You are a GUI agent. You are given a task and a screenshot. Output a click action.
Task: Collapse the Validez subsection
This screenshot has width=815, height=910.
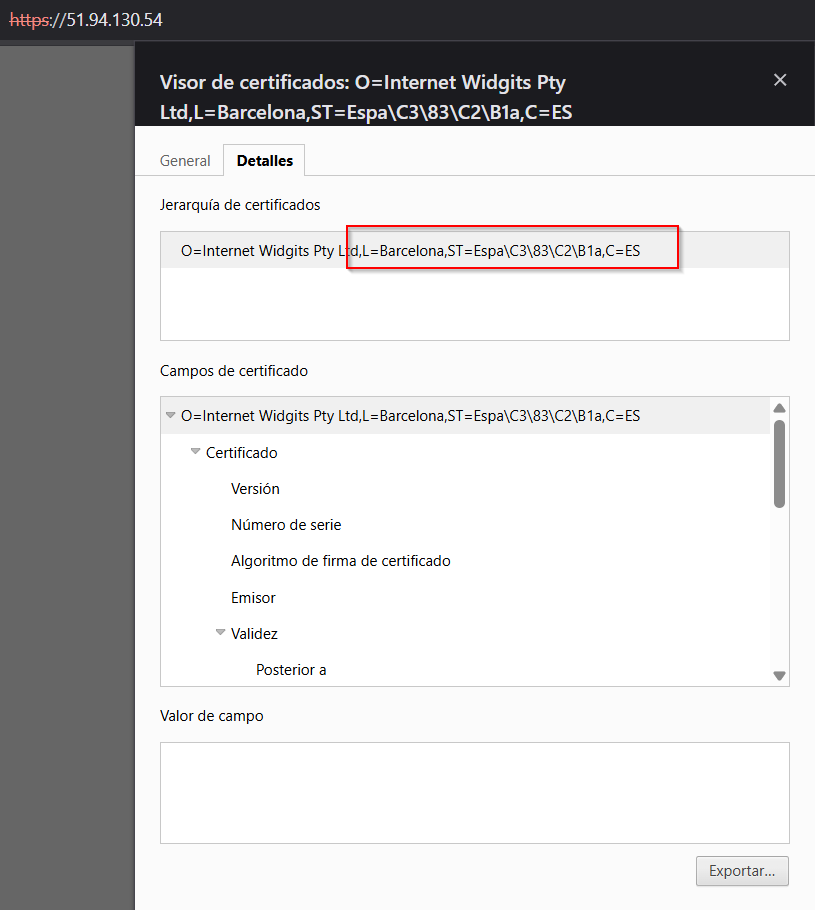coord(220,633)
